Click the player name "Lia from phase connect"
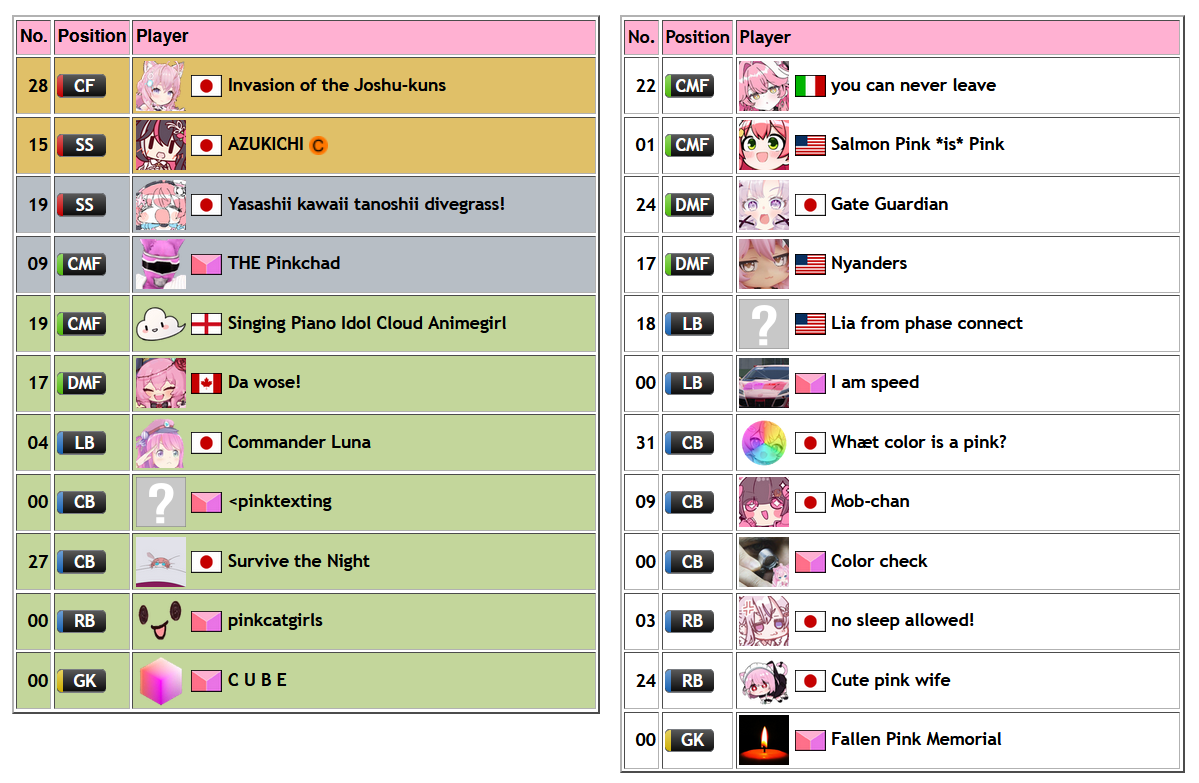 (927, 323)
